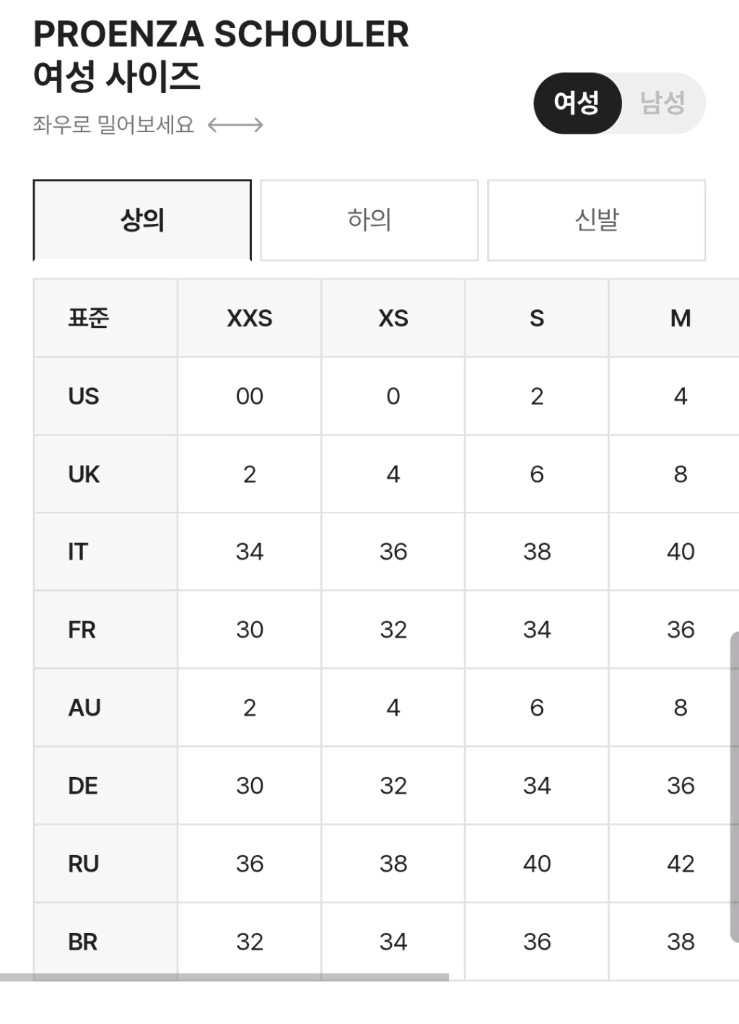
Task: Select the 여성 gender option
Action: 577,103
